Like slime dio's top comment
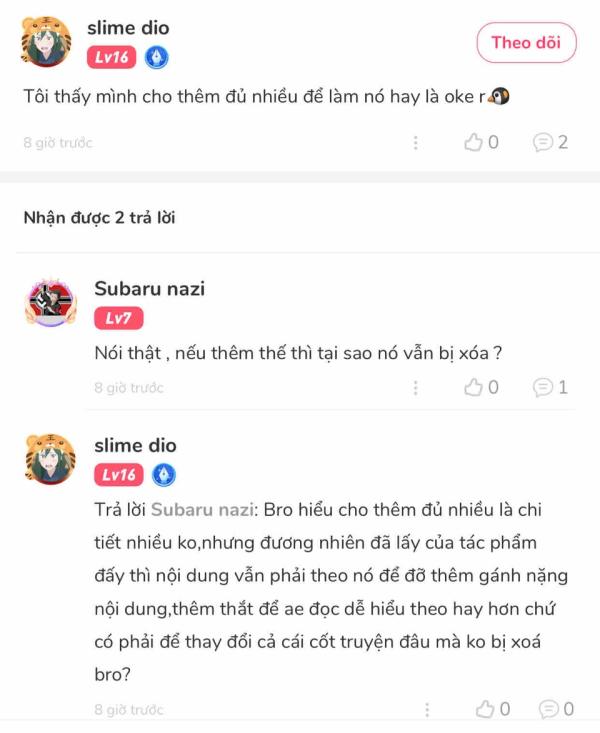Screen dimensions: 600x733 [x=481, y=142]
